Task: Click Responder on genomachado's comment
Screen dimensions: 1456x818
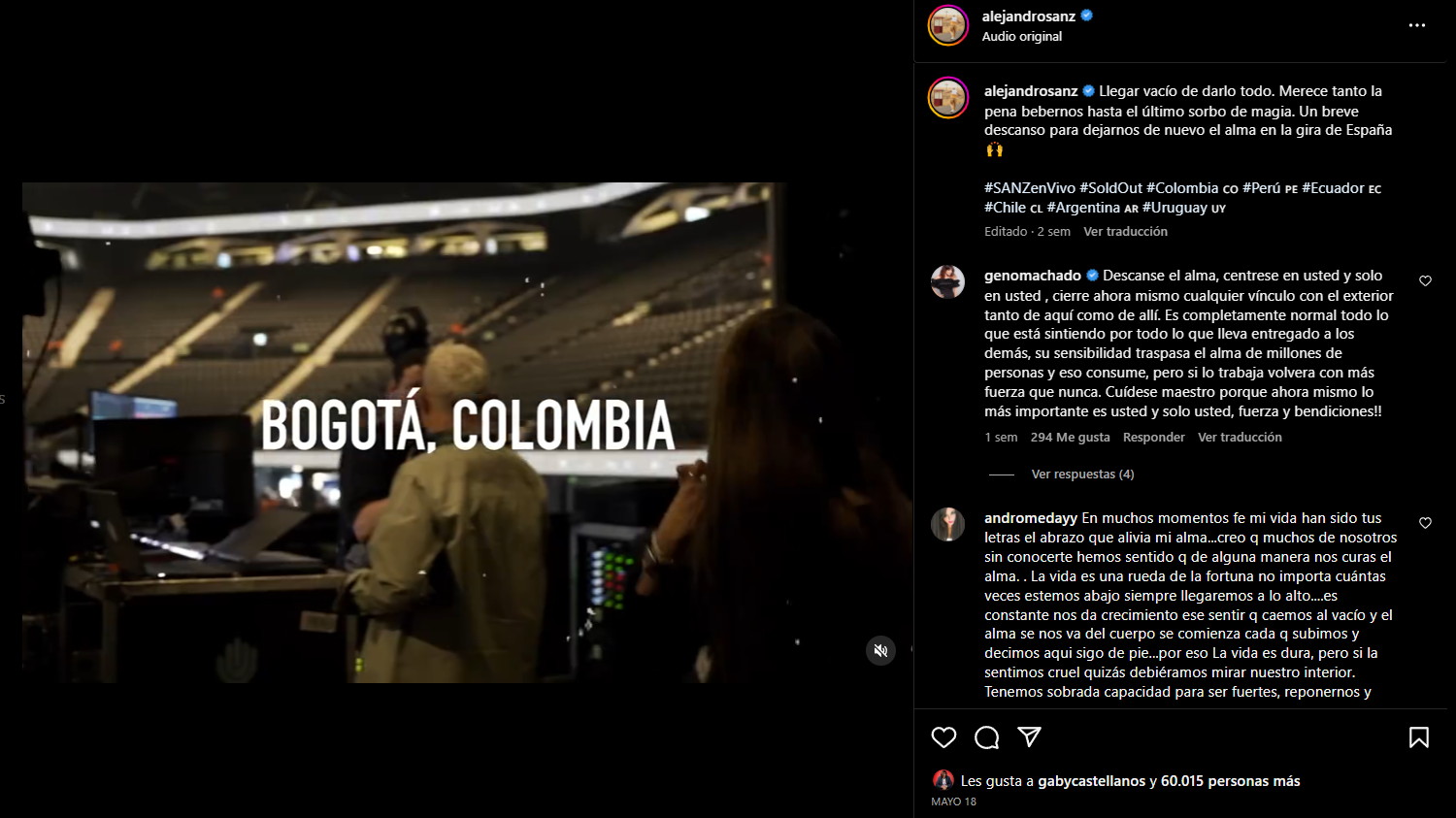Action: pos(1153,438)
